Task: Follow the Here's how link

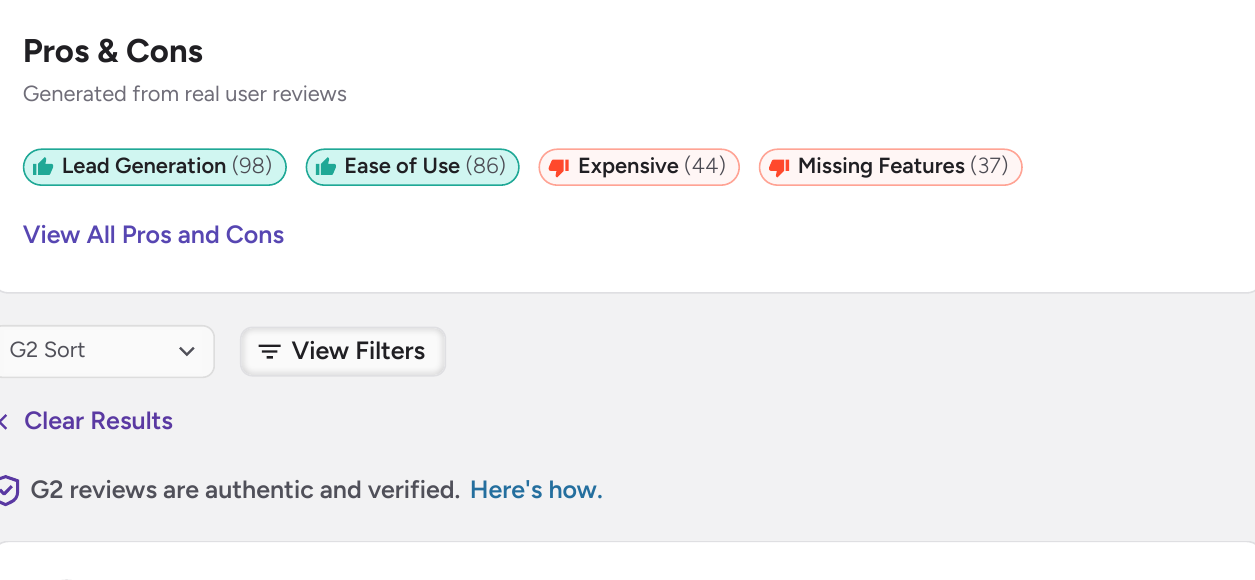Action: 536,490
